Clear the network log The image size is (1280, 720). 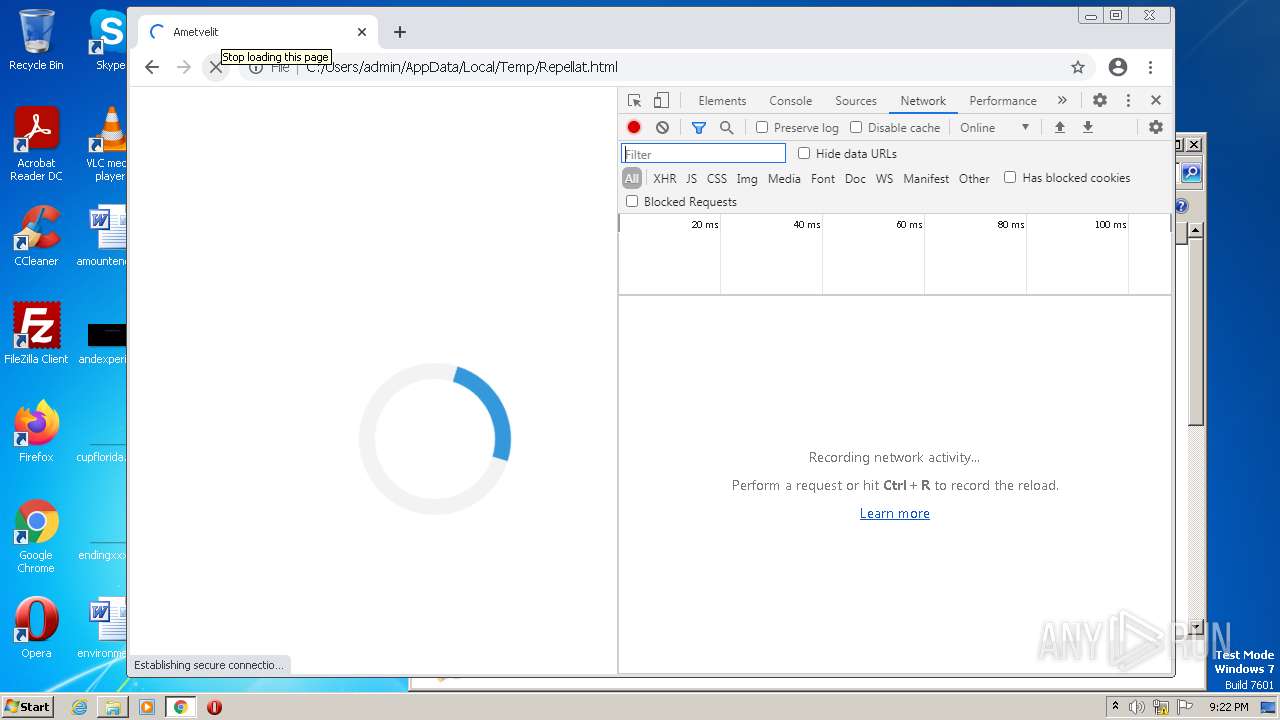click(x=662, y=127)
